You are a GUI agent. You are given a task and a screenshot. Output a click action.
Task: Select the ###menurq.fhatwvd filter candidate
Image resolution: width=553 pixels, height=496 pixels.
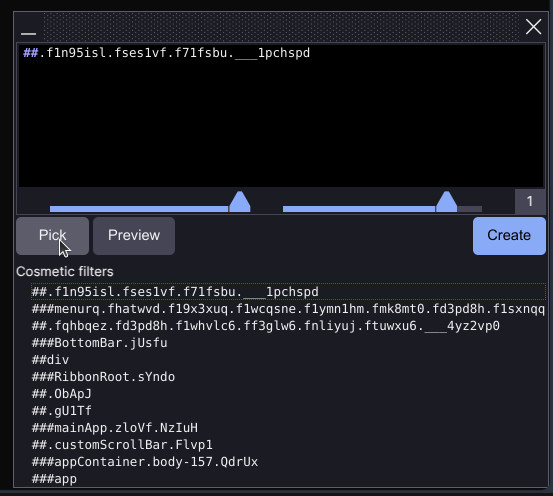point(288,309)
